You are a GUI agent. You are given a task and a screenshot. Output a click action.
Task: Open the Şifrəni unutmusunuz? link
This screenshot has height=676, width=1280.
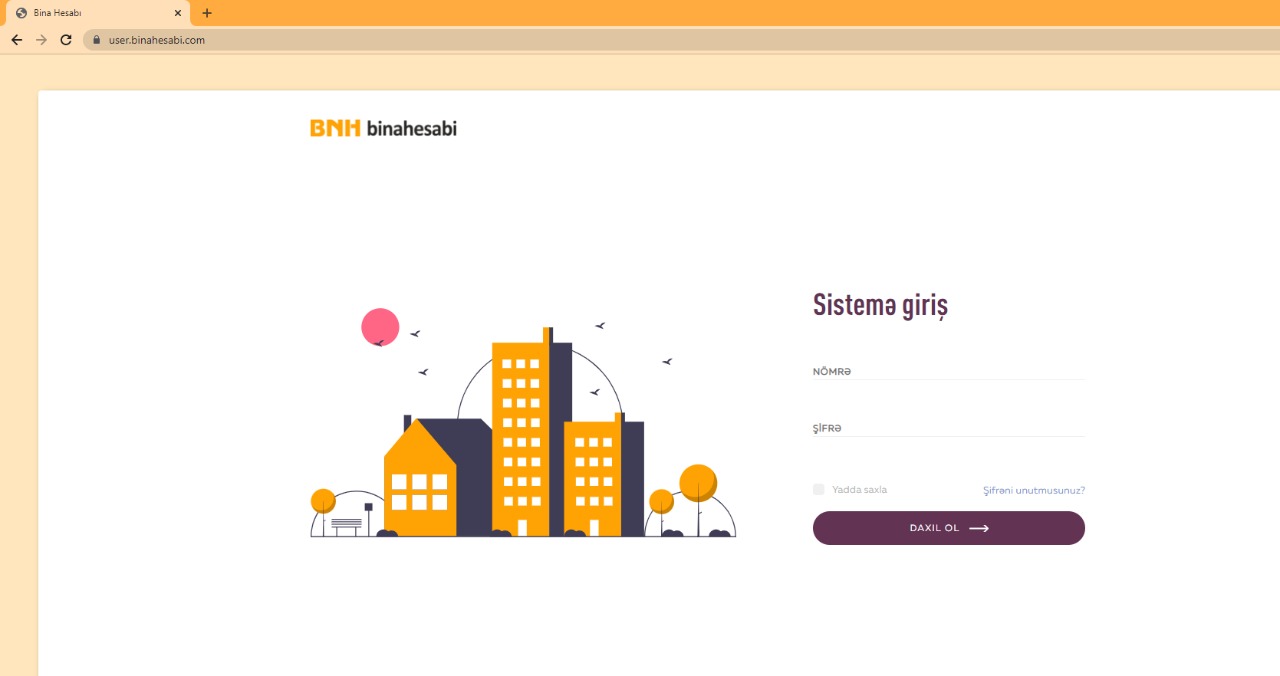pos(1033,490)
